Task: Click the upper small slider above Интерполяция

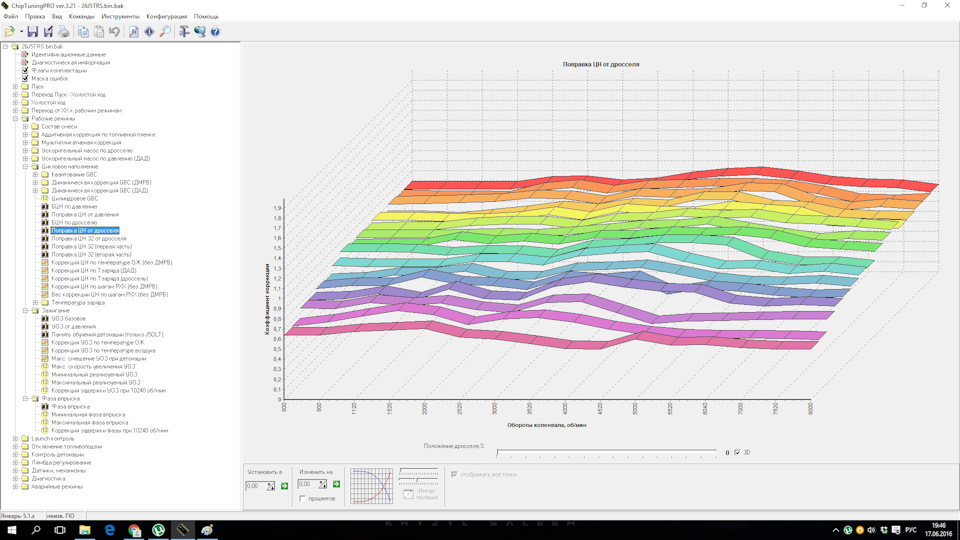Action: [x=419, y=471]
